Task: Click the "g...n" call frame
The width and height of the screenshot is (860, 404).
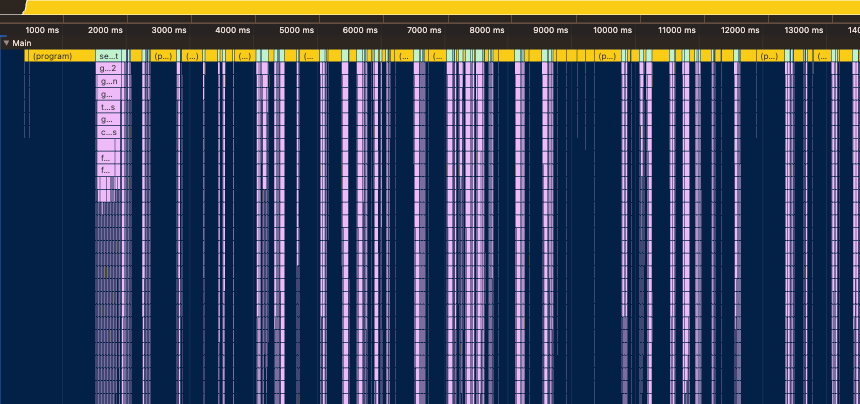Action: click(109, 82)
